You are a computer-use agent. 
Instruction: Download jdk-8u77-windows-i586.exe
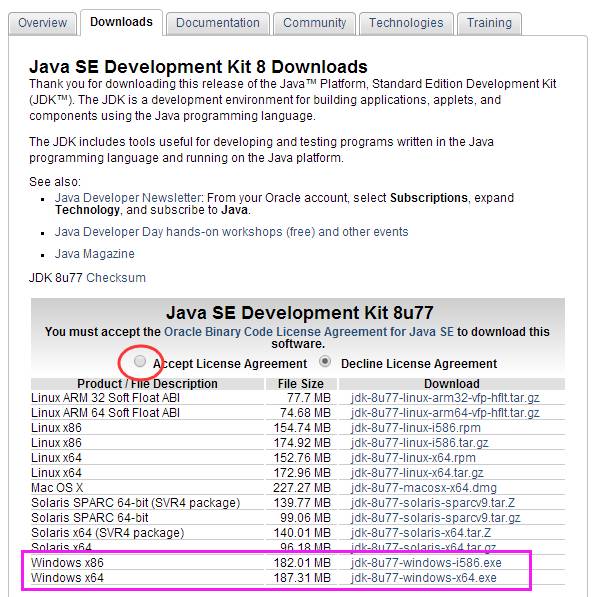(426, 563)
